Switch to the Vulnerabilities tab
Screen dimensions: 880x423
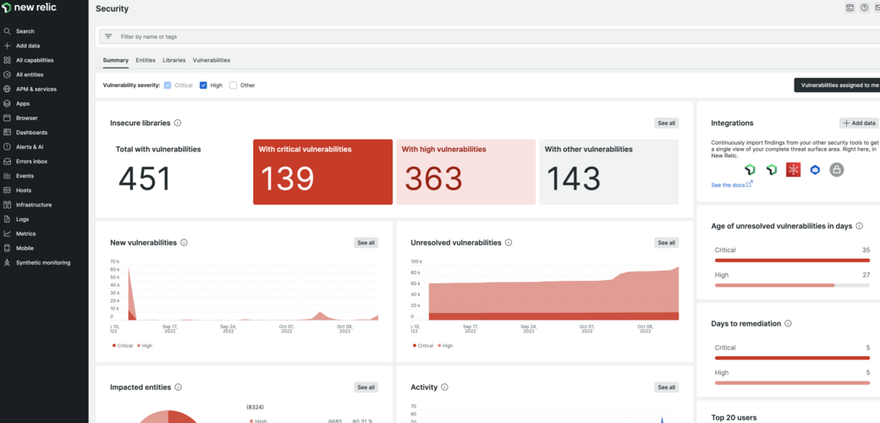pos(211,60)
